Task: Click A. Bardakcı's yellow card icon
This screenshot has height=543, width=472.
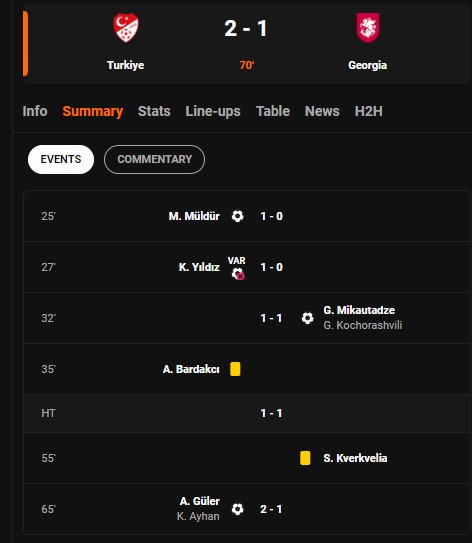Action: (x=235, y=369)
